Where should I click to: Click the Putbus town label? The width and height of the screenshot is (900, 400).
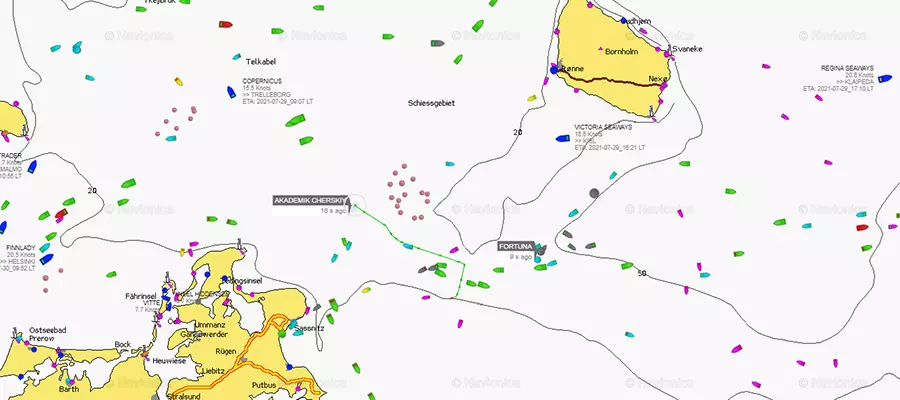(264, 385)
